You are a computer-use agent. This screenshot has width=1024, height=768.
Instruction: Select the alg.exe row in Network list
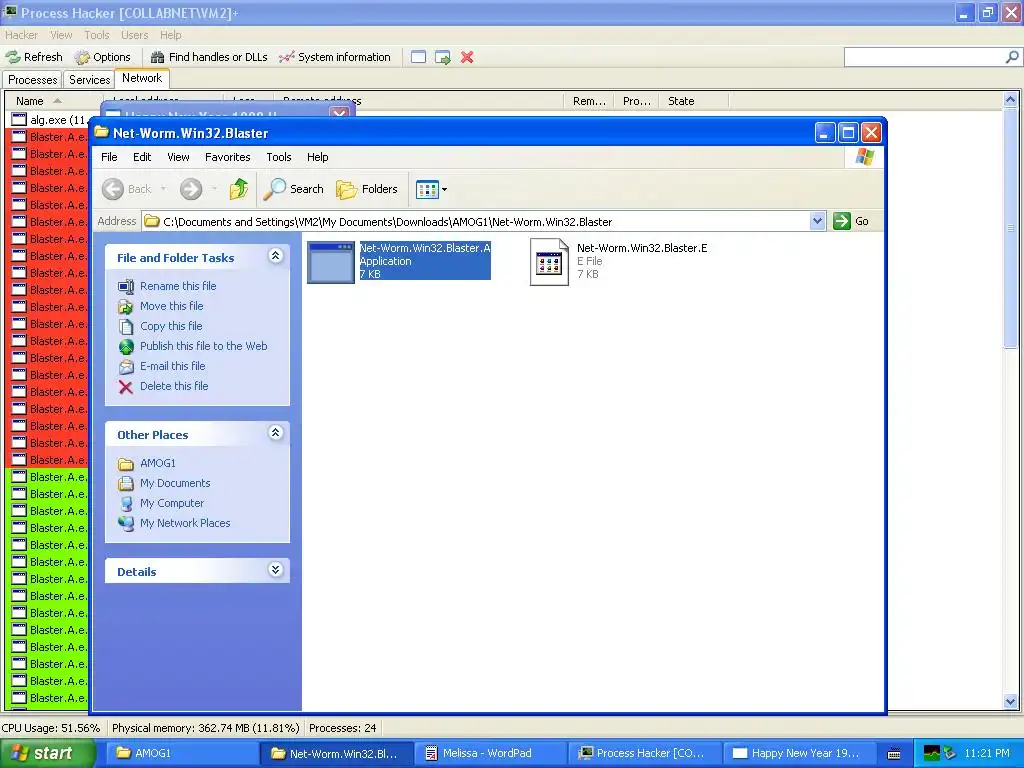click(49, 120)
